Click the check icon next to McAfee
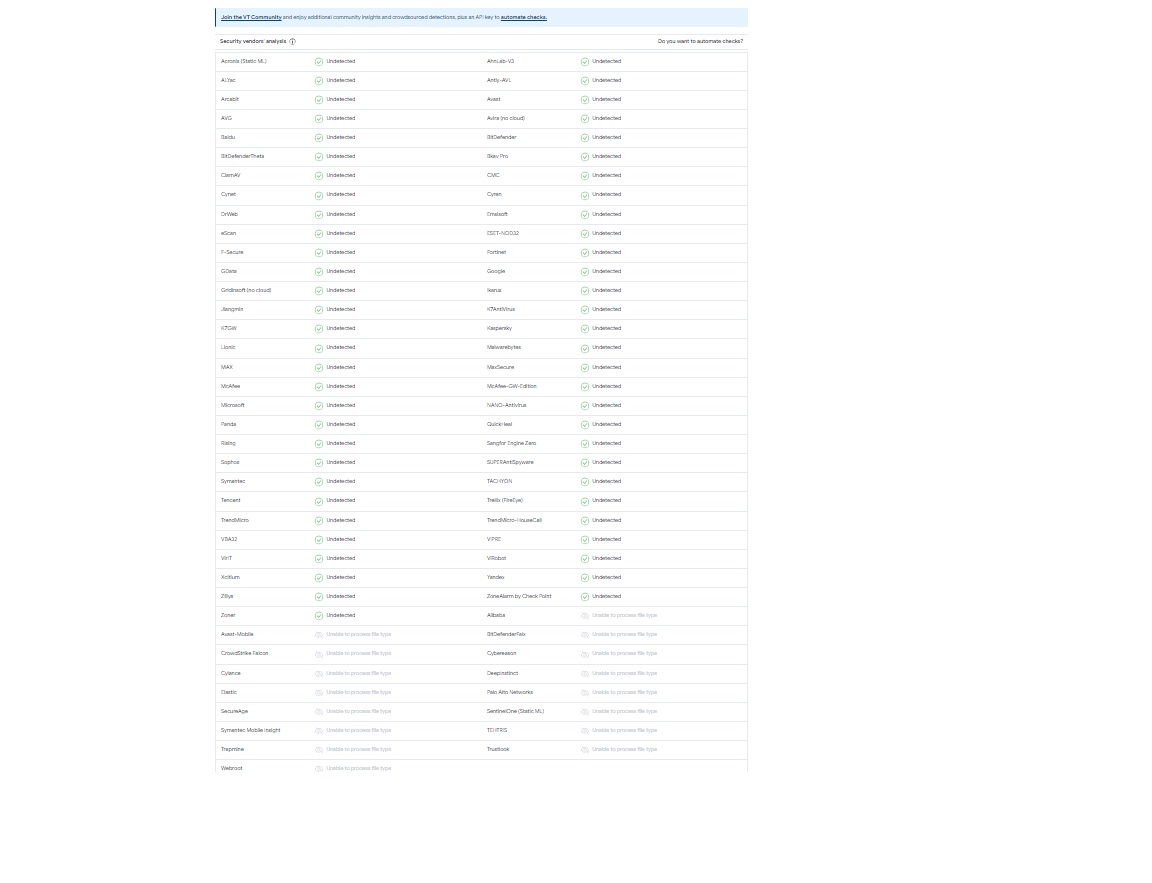This screenshot has width=1152, height=883. pyautogui.click(x=319, y=386)
